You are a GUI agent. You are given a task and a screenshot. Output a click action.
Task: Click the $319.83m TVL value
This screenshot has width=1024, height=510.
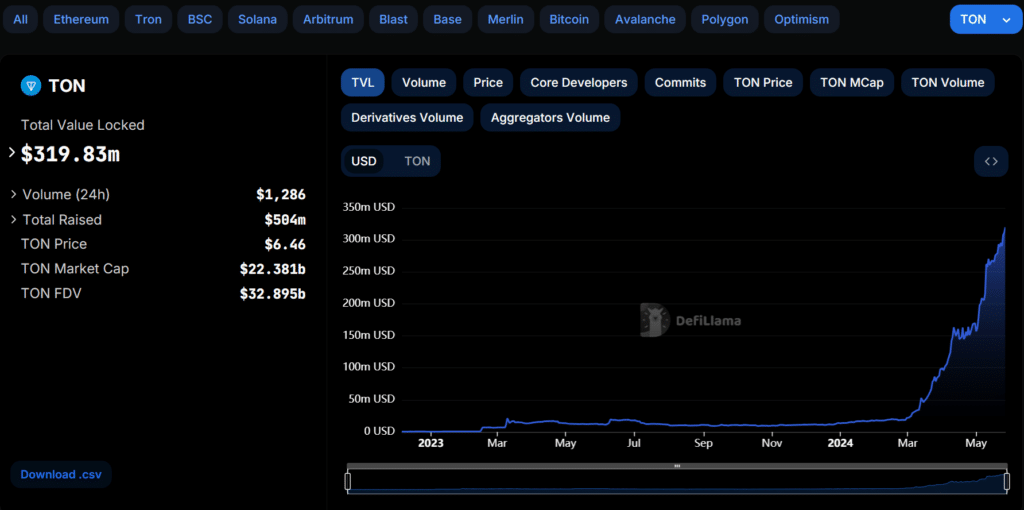(70, 154)
